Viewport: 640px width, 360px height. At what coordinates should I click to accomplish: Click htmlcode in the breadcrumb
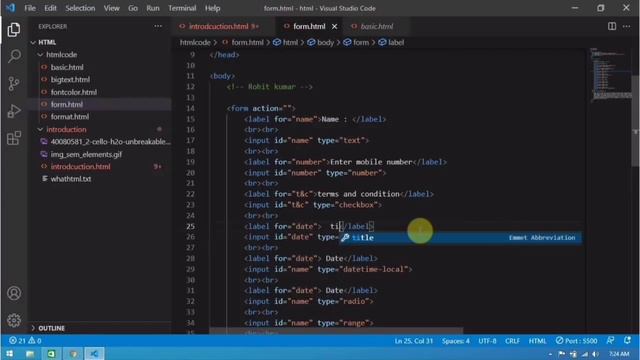(195, 42)
